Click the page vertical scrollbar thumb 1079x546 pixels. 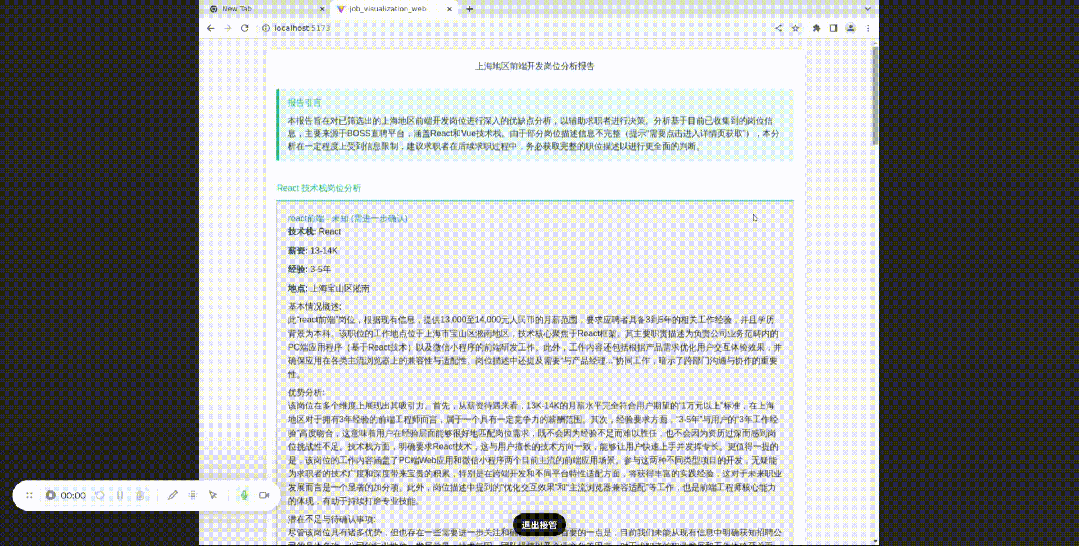[875, 95]
